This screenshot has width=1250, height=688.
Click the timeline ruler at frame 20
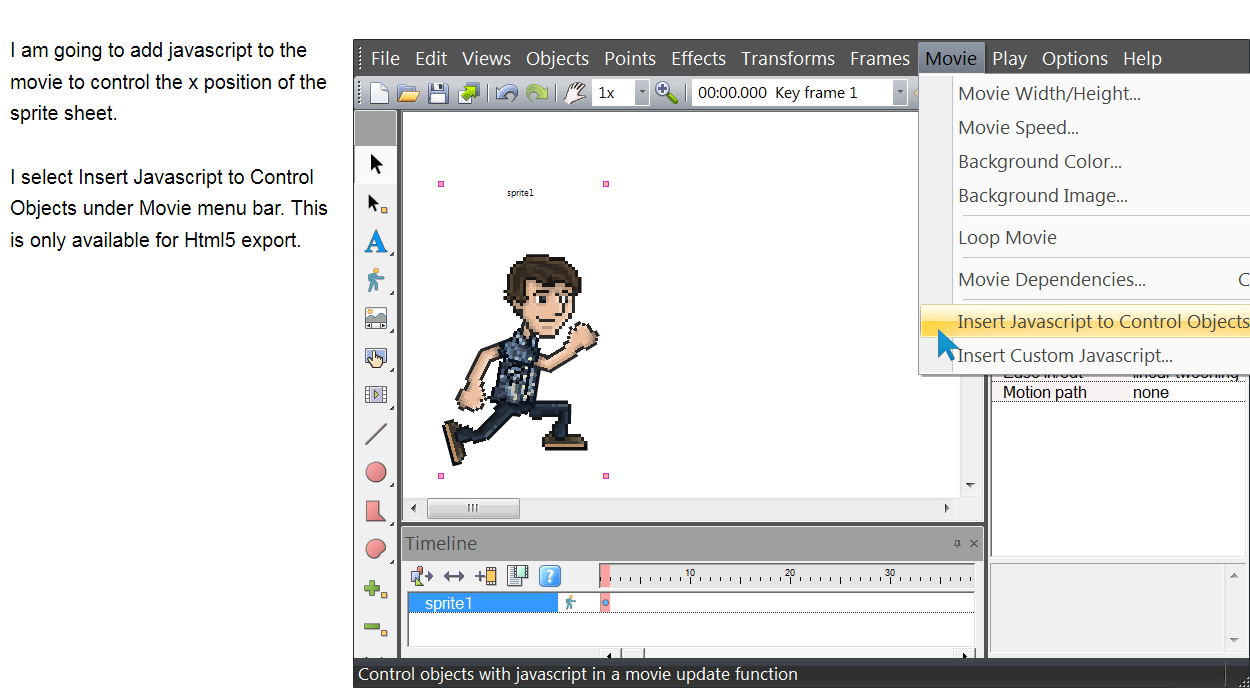pyautogui.click(x=790, y=575)
